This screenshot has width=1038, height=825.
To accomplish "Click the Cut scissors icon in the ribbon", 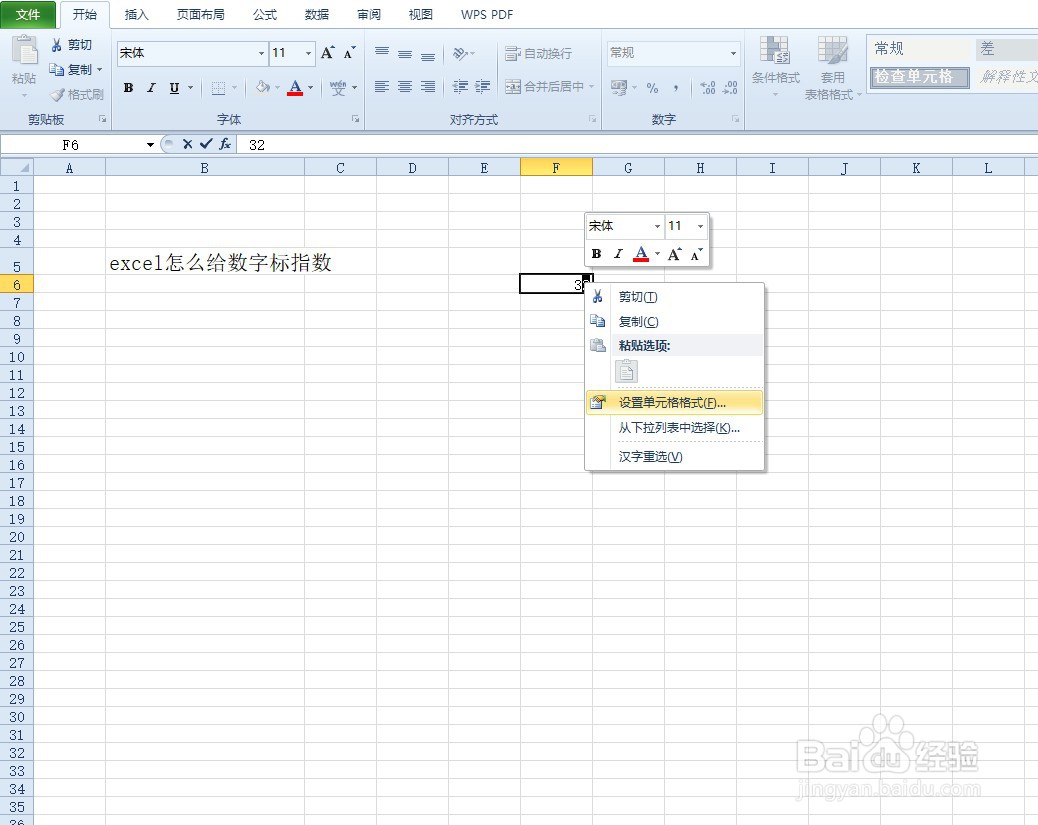I will point(58,44).
